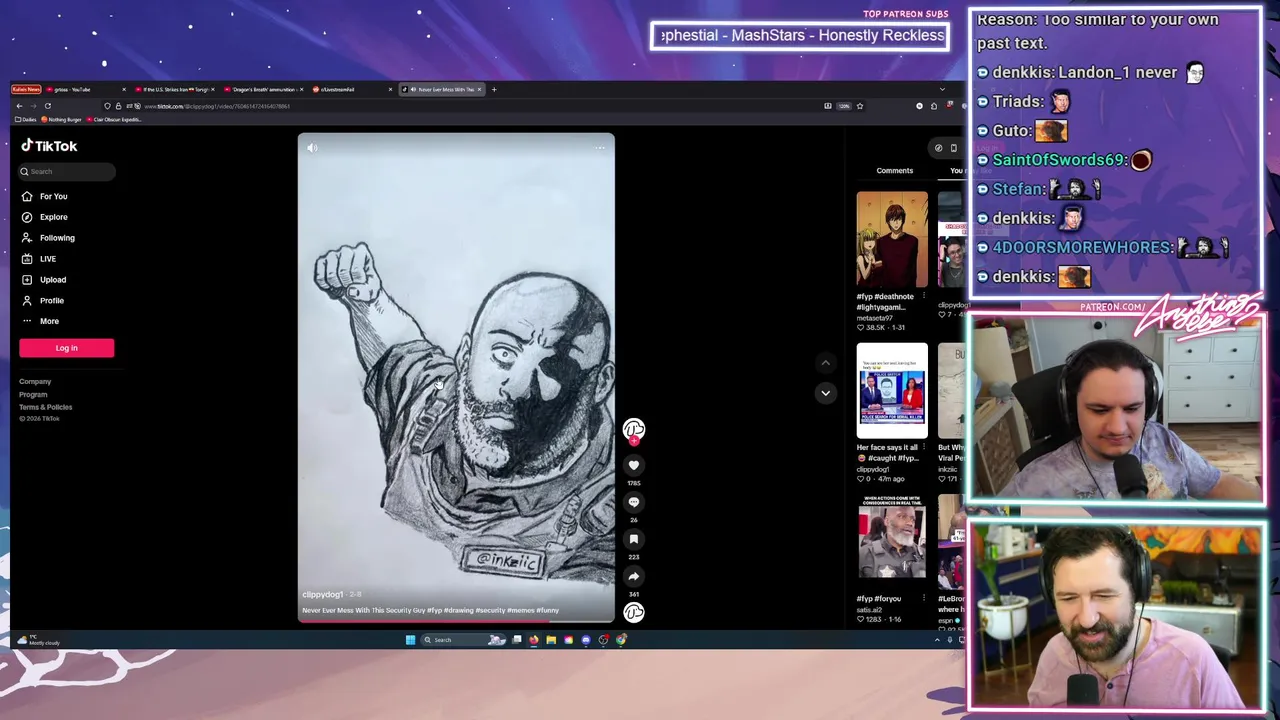Open the Following feed
This screenshot has width=1280, height=720.
click(x=48, y=238)
